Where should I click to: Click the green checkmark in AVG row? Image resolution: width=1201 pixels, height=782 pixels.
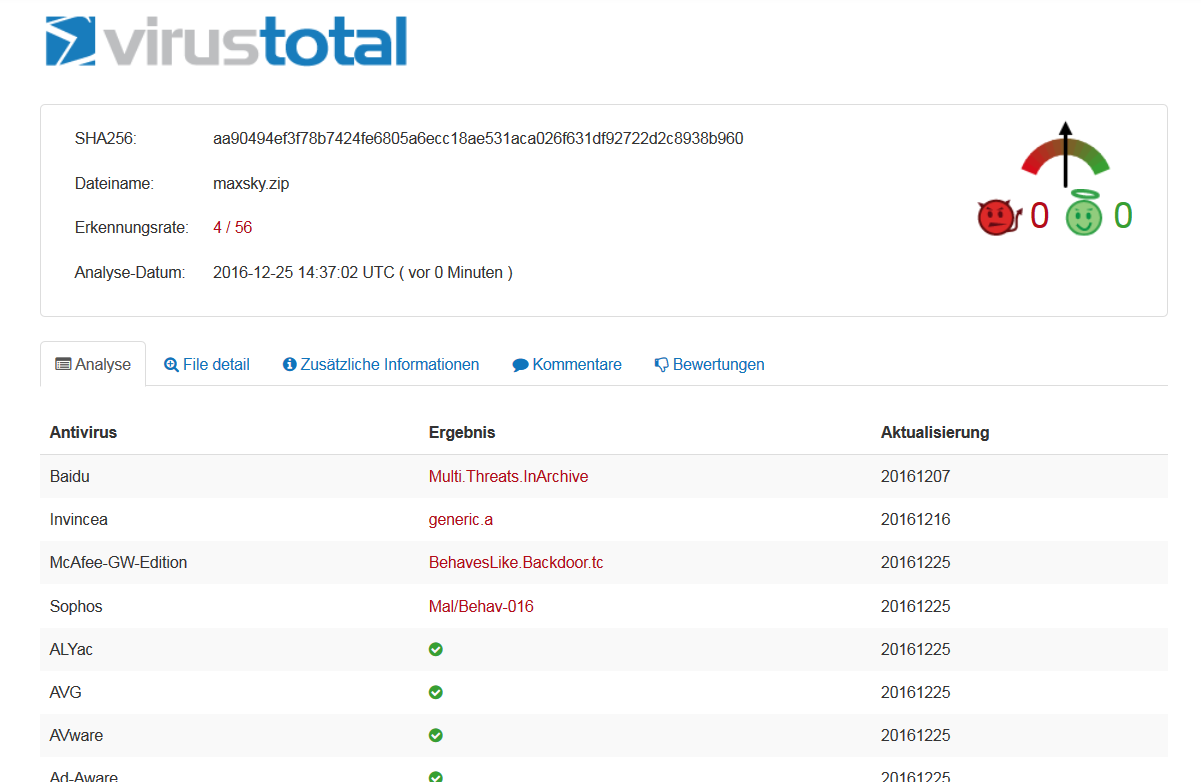(x=436, y=692)
